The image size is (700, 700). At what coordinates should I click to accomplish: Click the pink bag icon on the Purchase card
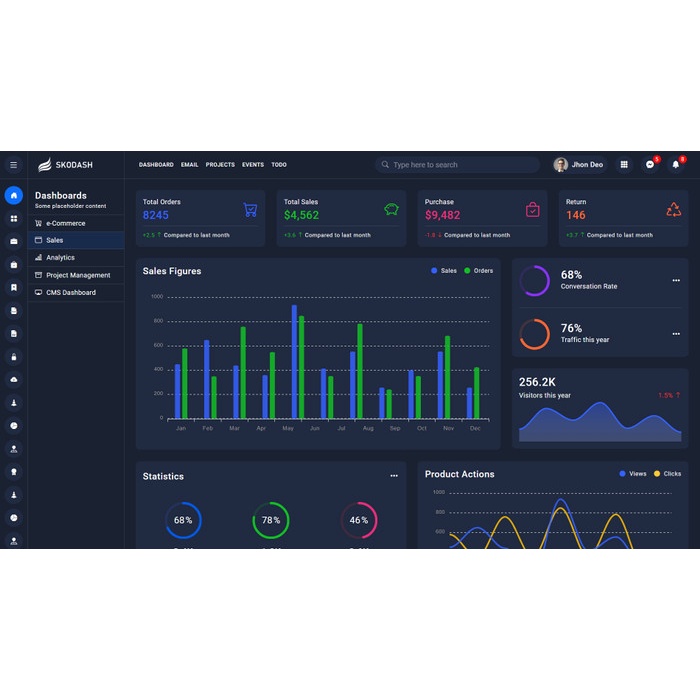(x=533, y=209)
